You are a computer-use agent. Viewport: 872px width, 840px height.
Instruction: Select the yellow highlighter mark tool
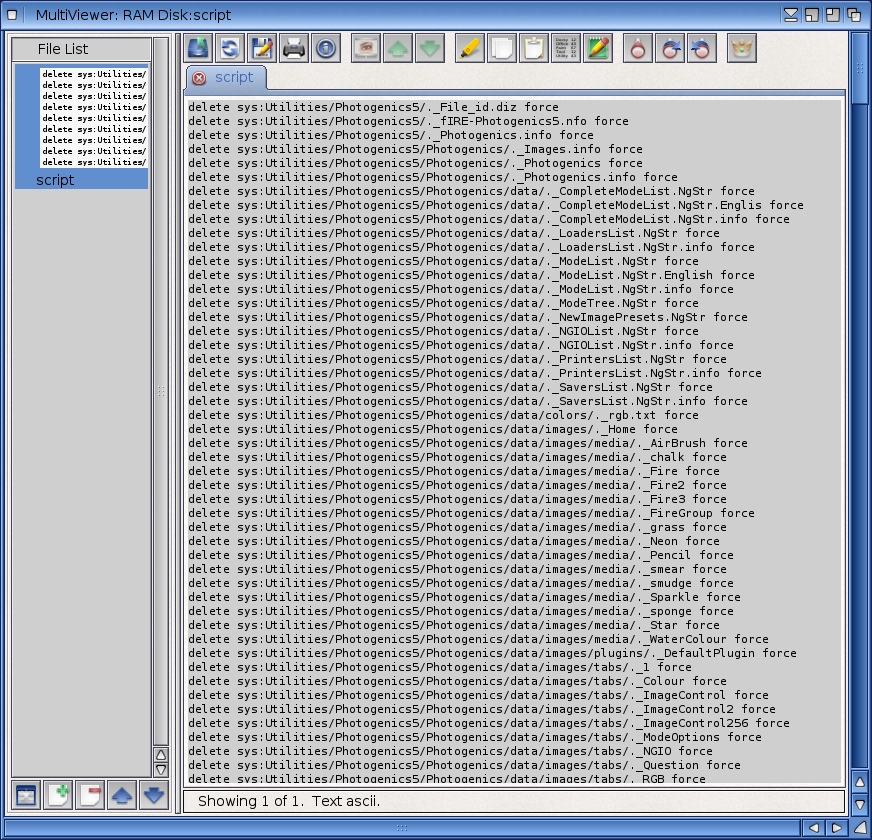coord(469,48)
